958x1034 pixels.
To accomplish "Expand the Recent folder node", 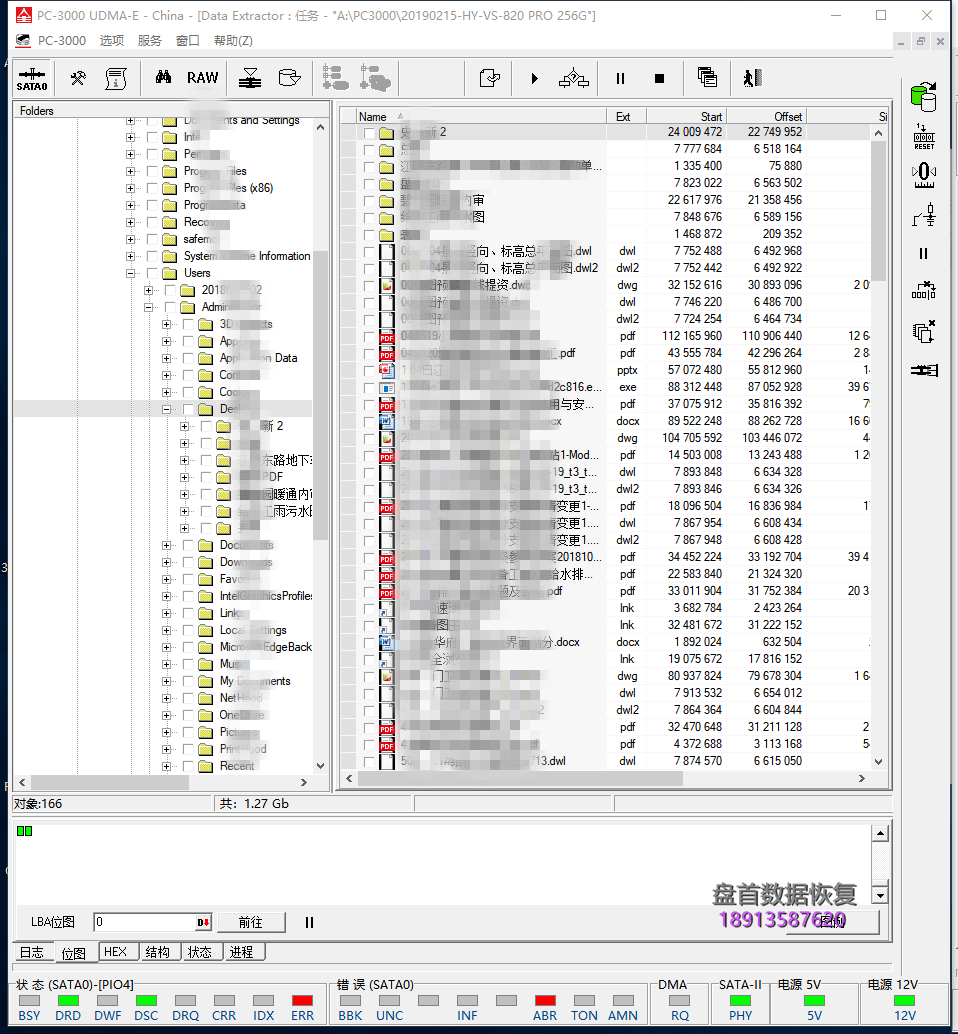I will (166, 766).
